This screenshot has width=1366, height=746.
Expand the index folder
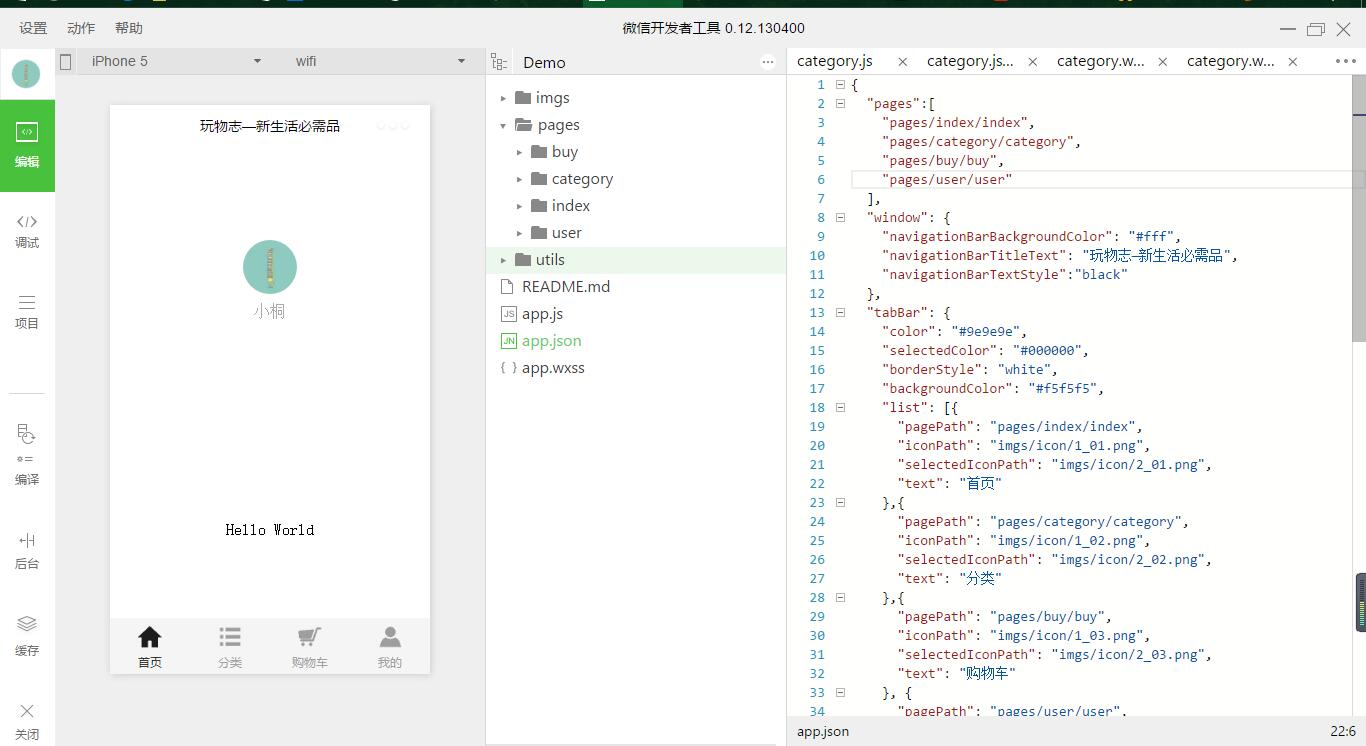click(520, 206)
